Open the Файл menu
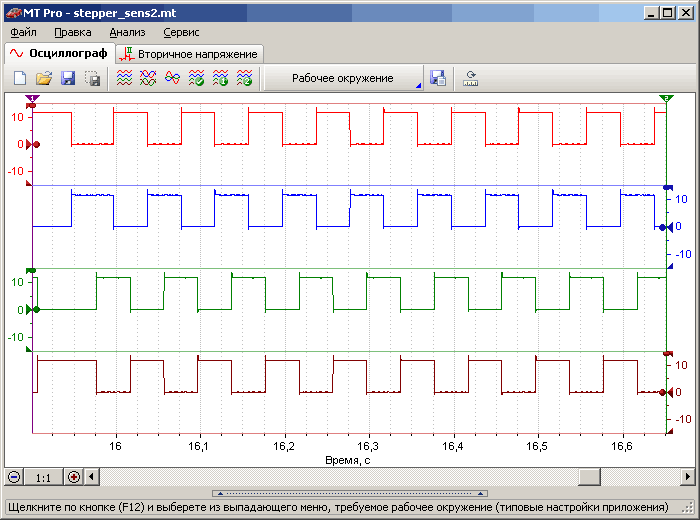The image size is (700, 520). [x=23, y=32]
